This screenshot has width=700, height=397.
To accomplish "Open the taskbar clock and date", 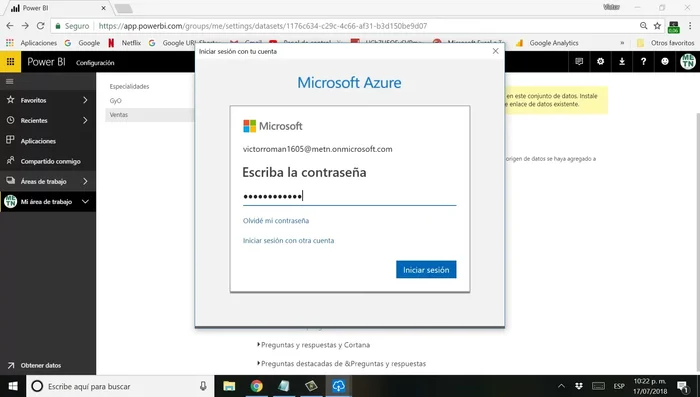I will tap(650, 386).
